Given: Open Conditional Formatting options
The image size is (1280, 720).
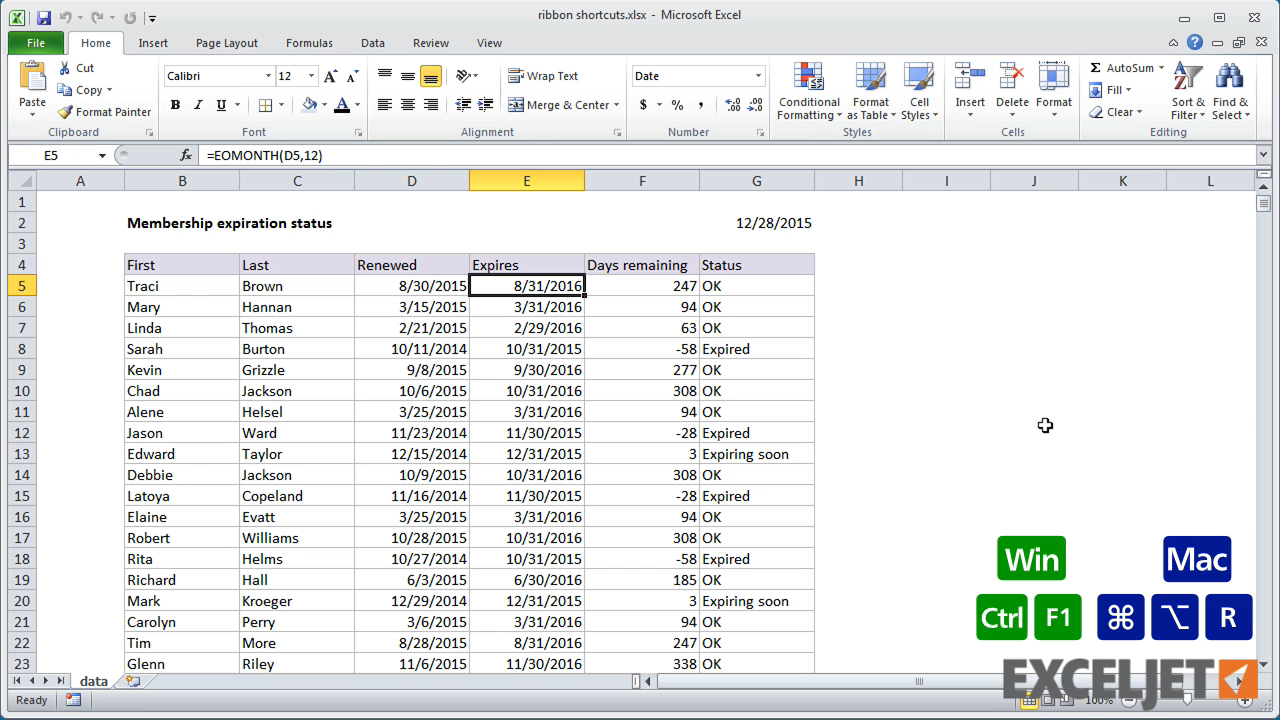Looking at the screenshot, I should [808, 91].
